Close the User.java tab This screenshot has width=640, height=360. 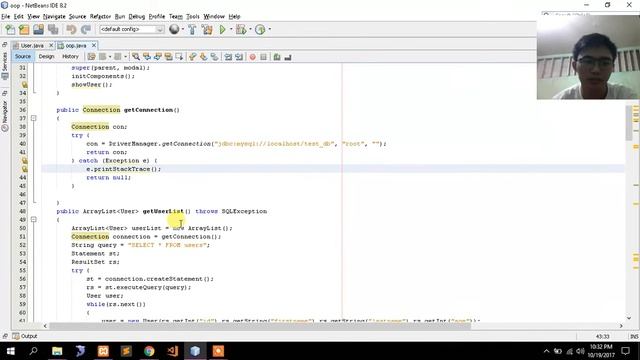click(x=51, y=45)
